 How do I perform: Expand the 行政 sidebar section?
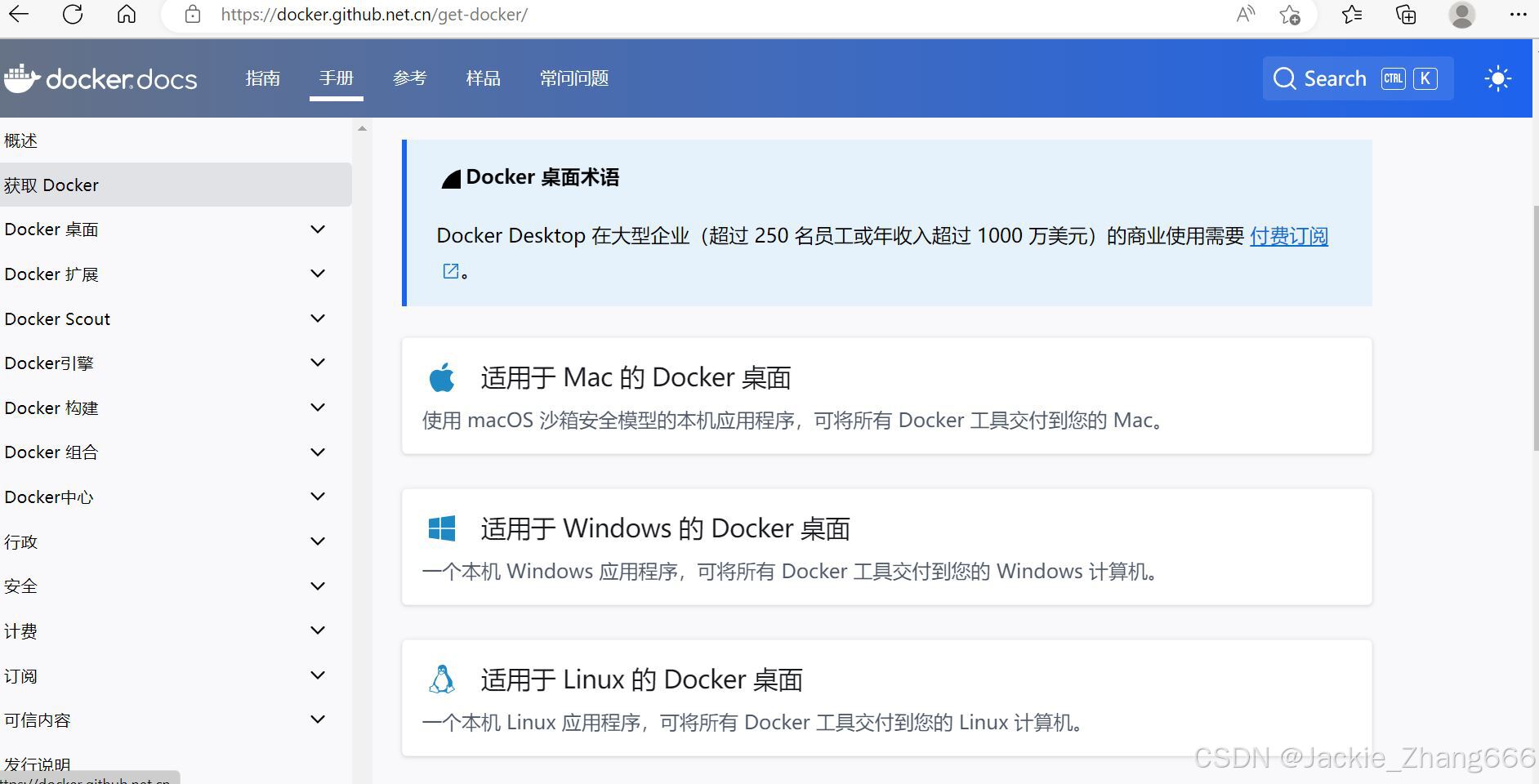click(318, 541)
